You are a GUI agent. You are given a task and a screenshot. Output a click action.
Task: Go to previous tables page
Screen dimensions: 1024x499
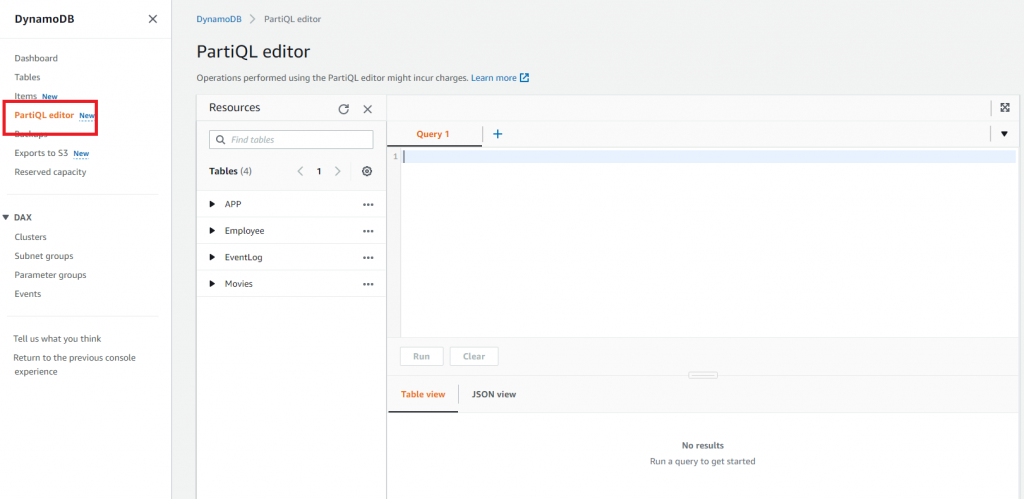click(x=300, y=171)
